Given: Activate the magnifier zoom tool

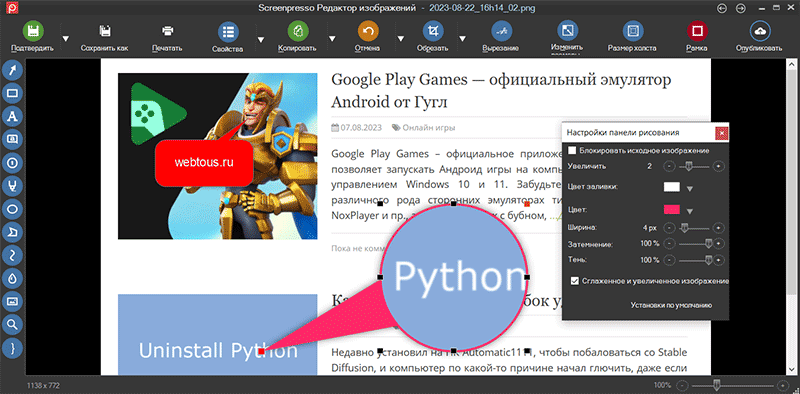Looking at the screenshot, I should 13,325.
